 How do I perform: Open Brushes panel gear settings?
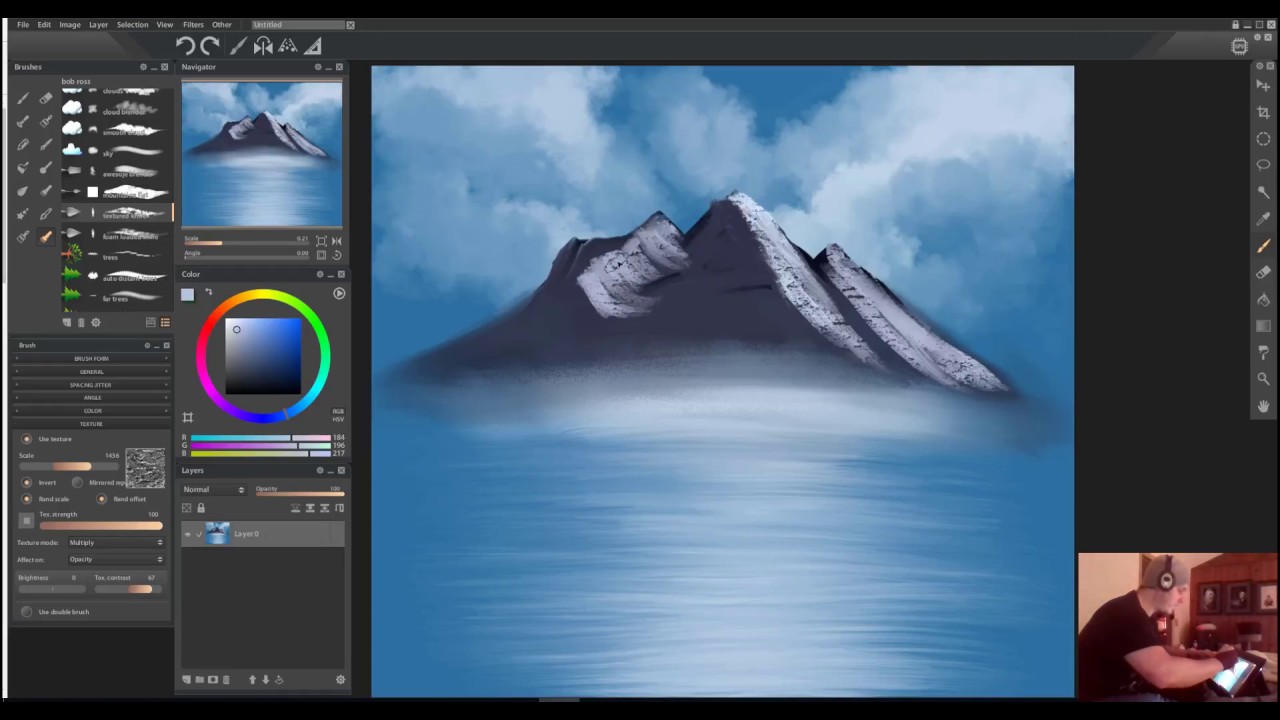[96, 322]
